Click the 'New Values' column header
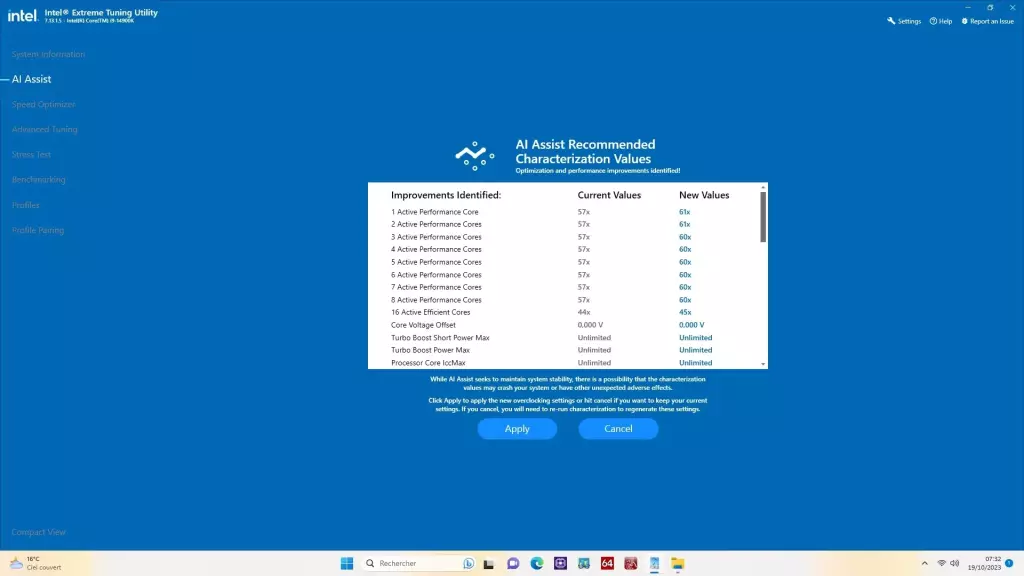 pos(704,195)
